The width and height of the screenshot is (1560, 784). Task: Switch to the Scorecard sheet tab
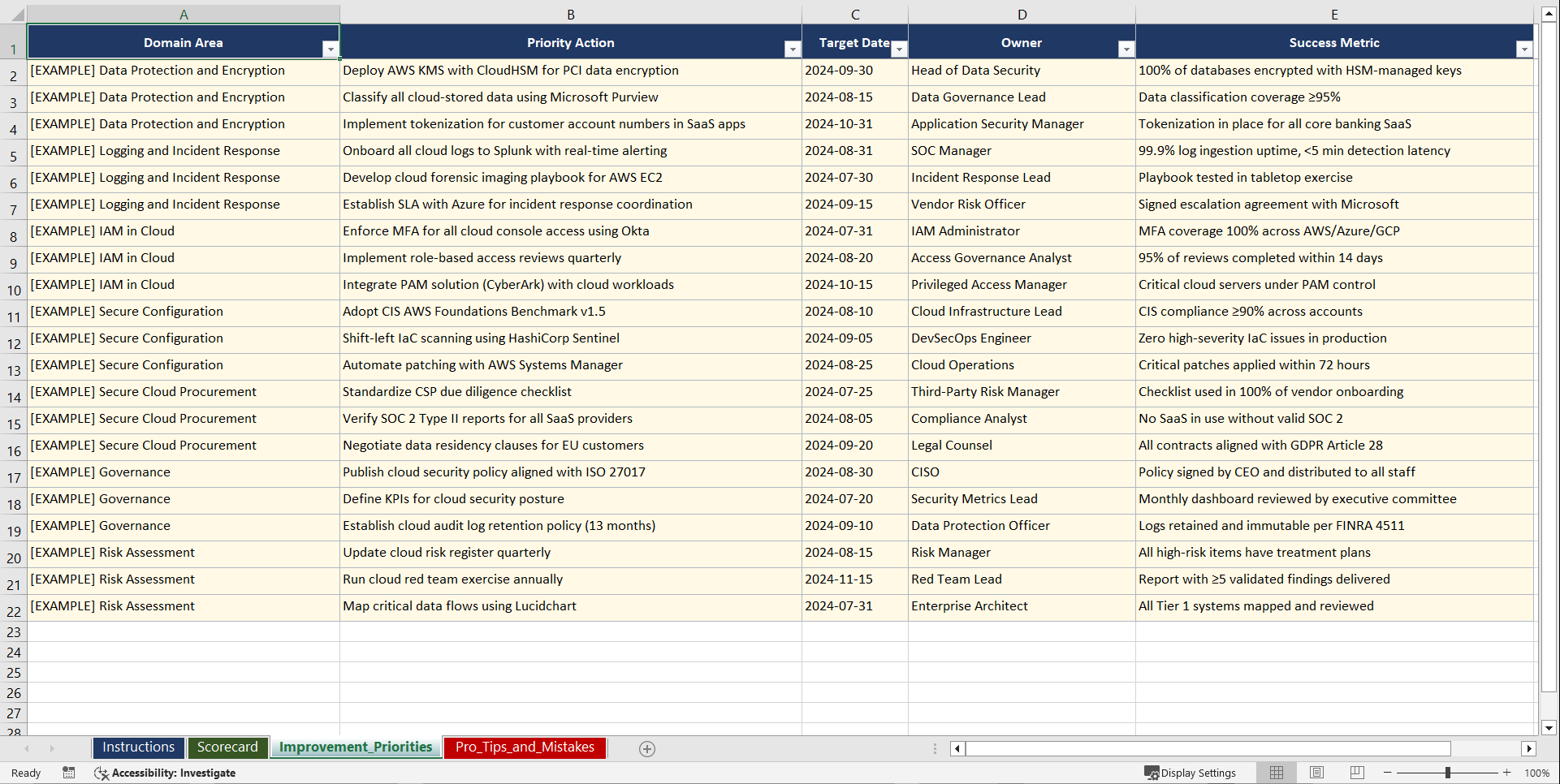[227, 747]
